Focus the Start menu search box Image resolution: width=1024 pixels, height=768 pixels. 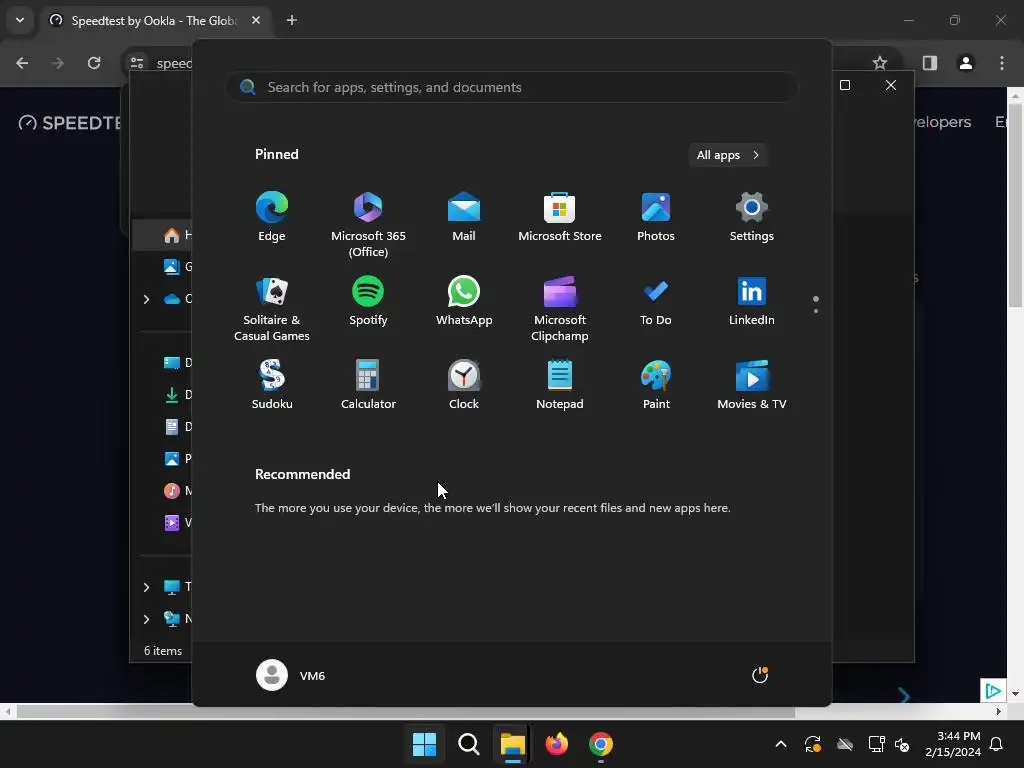click(x=511, y=87)
